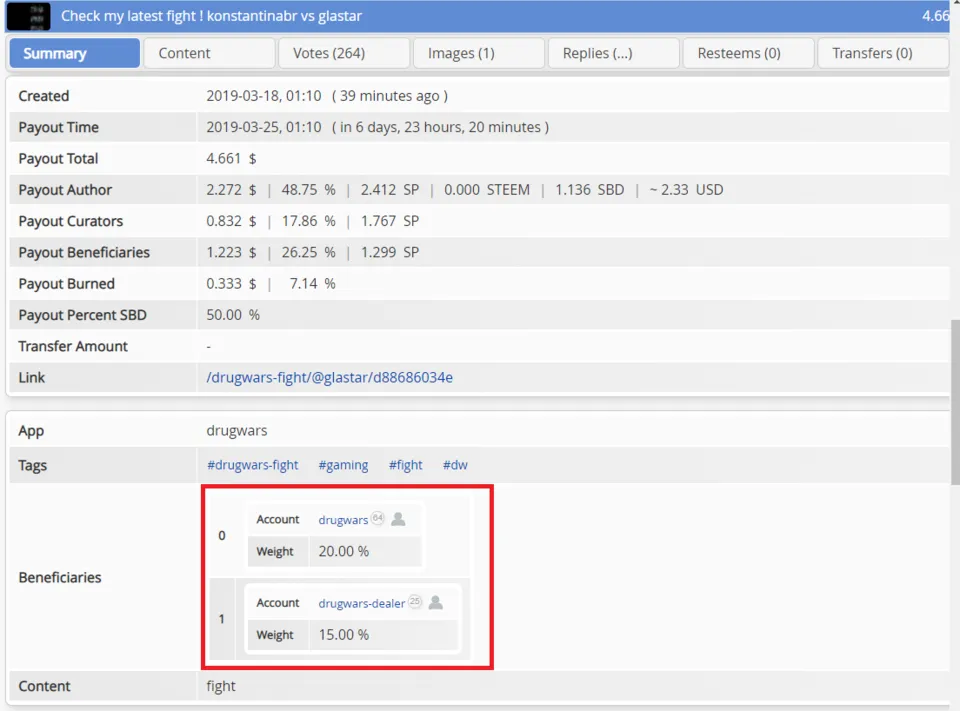Click the 20.00 % weight for drugwars
The height and width of the screenshot is (711, 960).
point(343,551)
